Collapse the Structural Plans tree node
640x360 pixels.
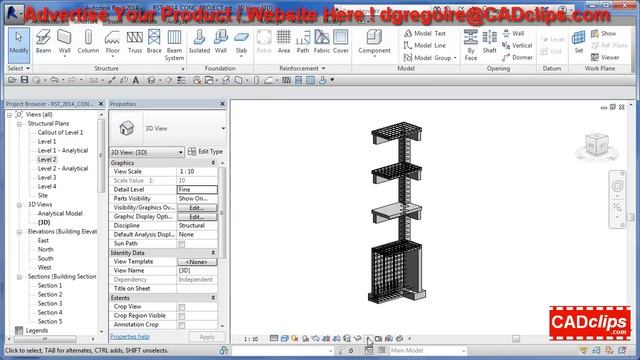pos(19,124)
